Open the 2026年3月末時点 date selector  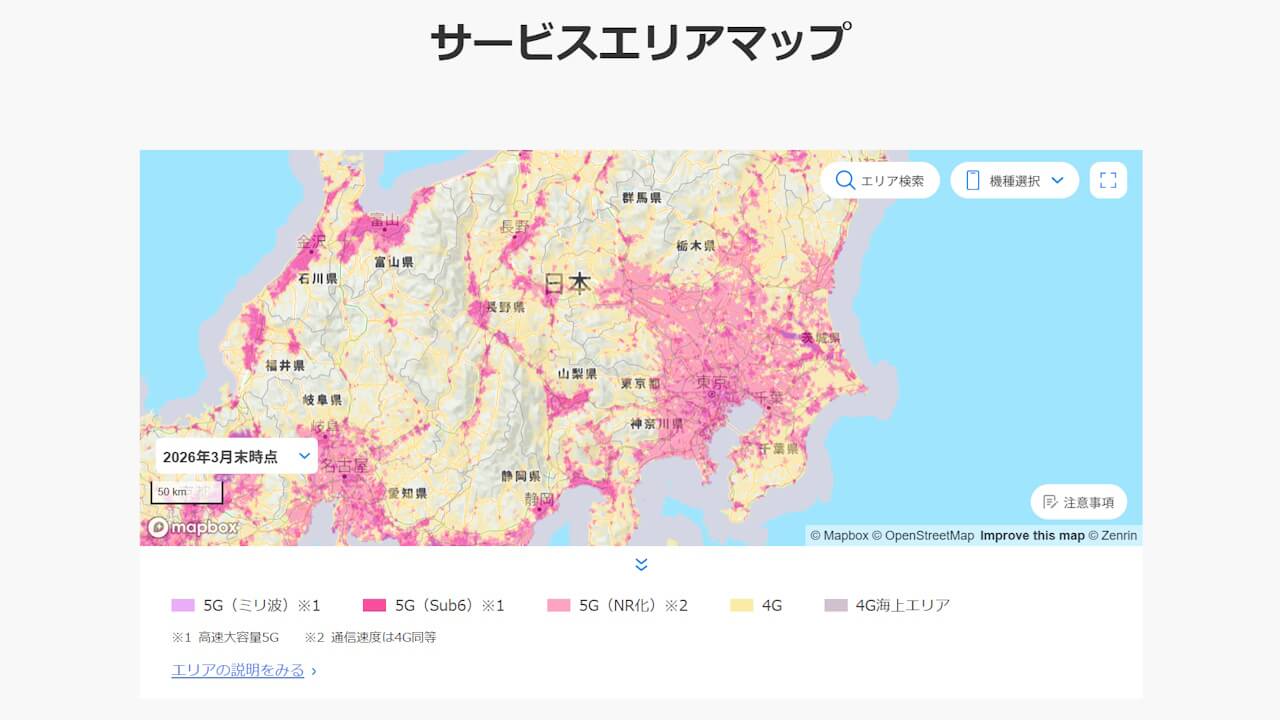(x=234, y=455)
